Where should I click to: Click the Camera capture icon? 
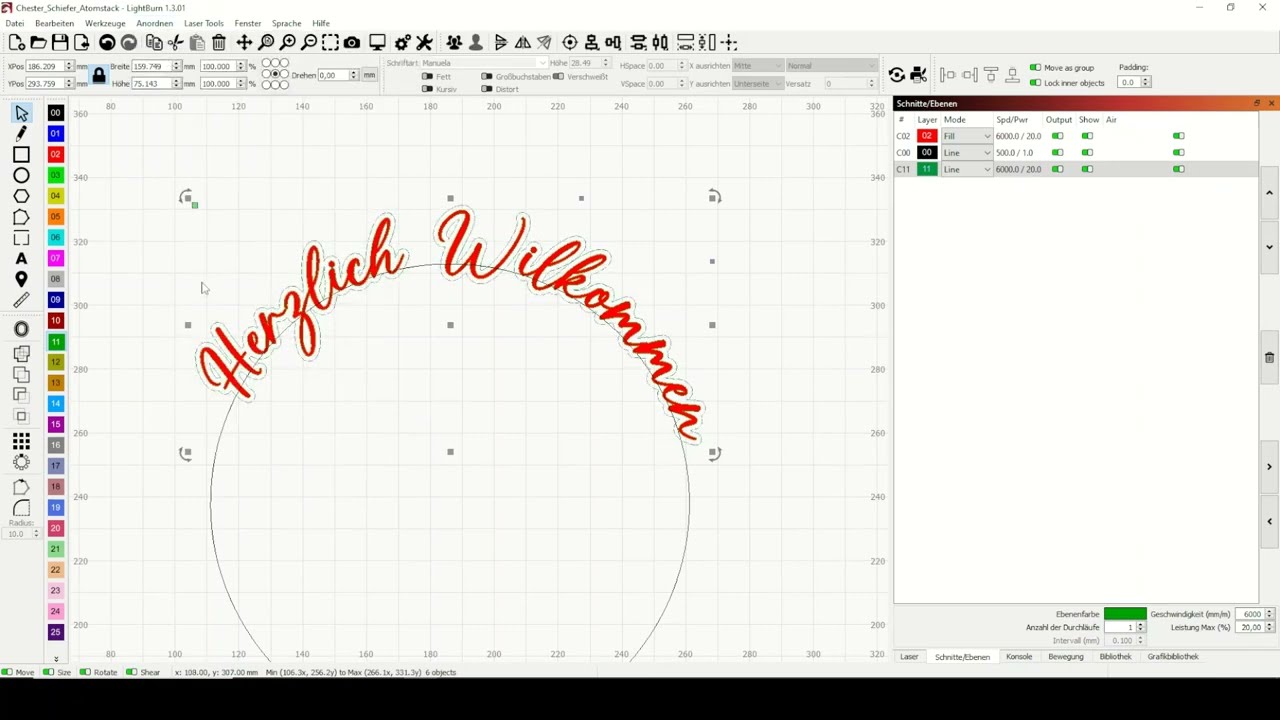click(352, 42)
